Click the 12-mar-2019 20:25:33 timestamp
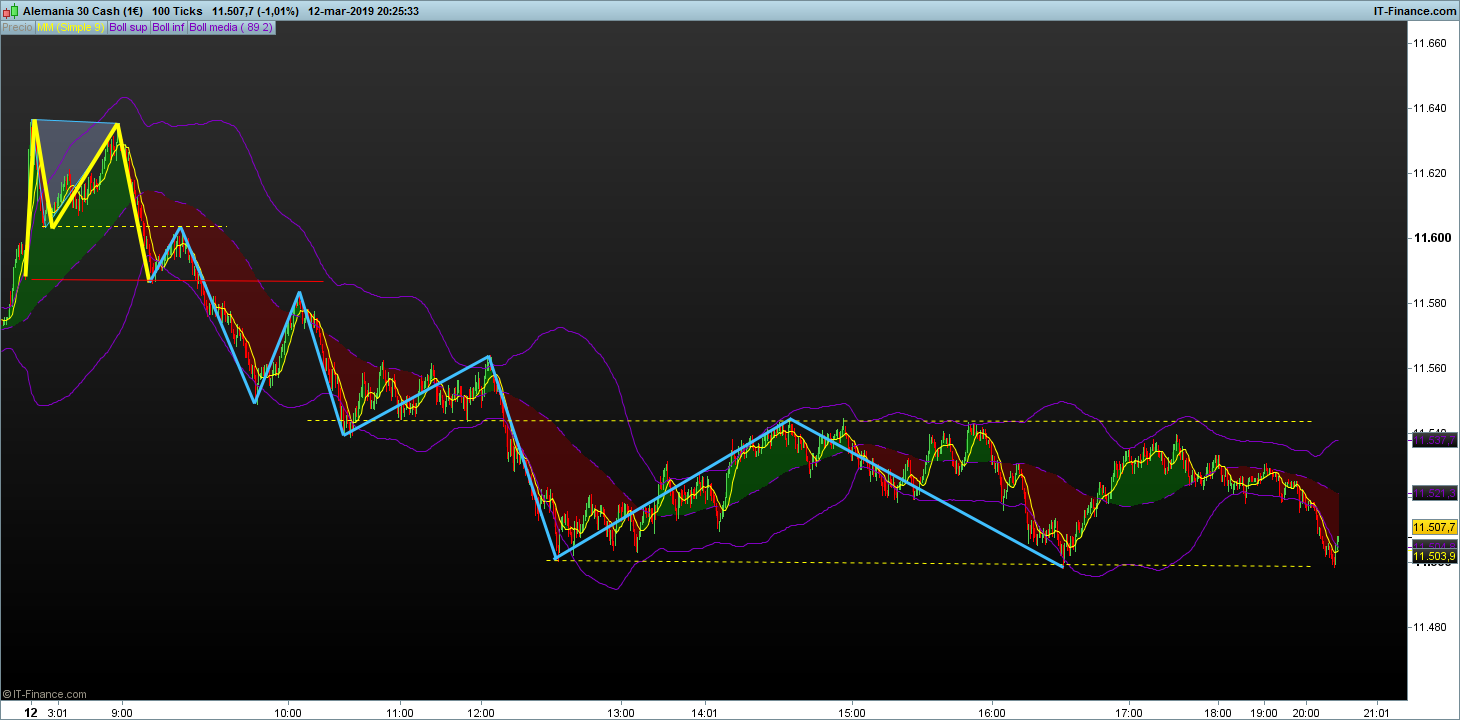This screenshot has height=720, width=1460. (x=364, y=11)
